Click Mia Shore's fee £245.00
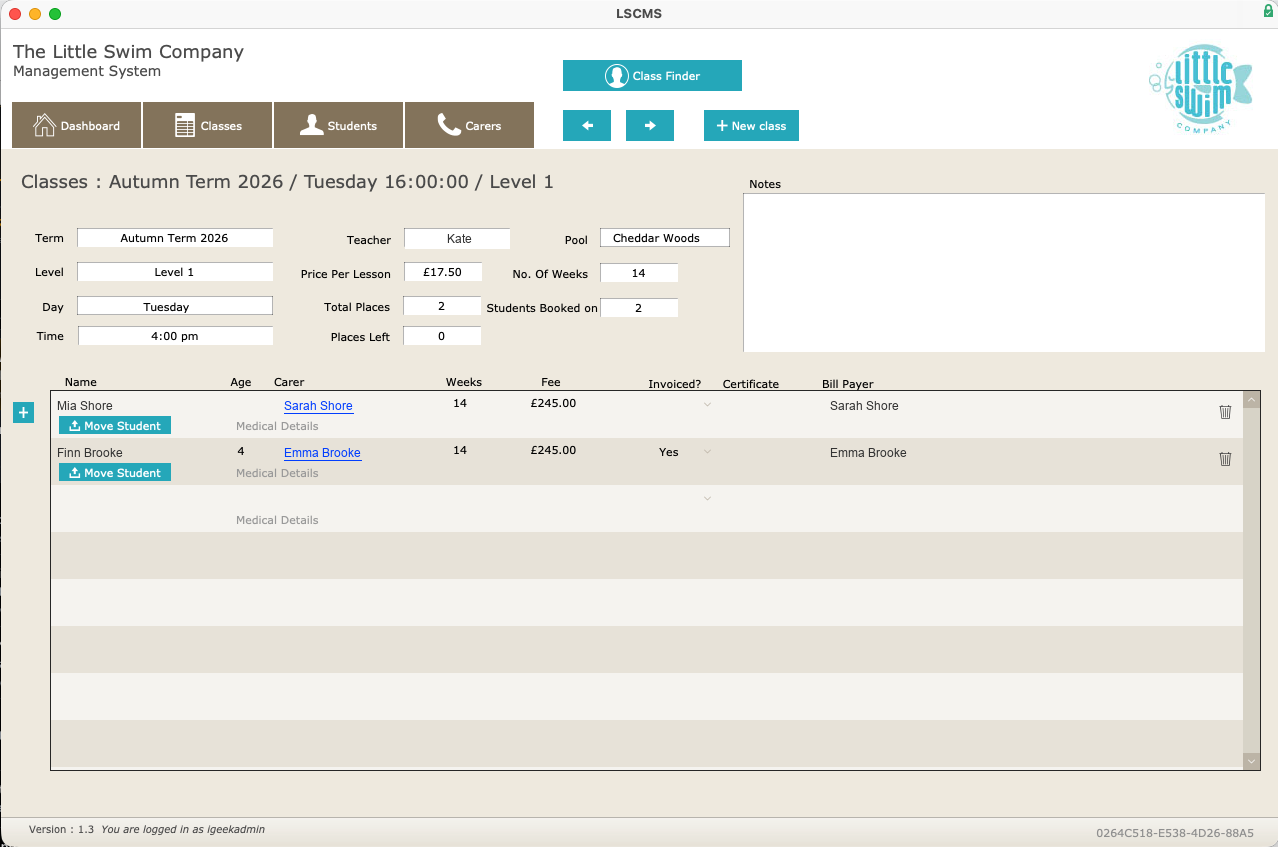1278x847 pixels. click(x=553, y=403)
